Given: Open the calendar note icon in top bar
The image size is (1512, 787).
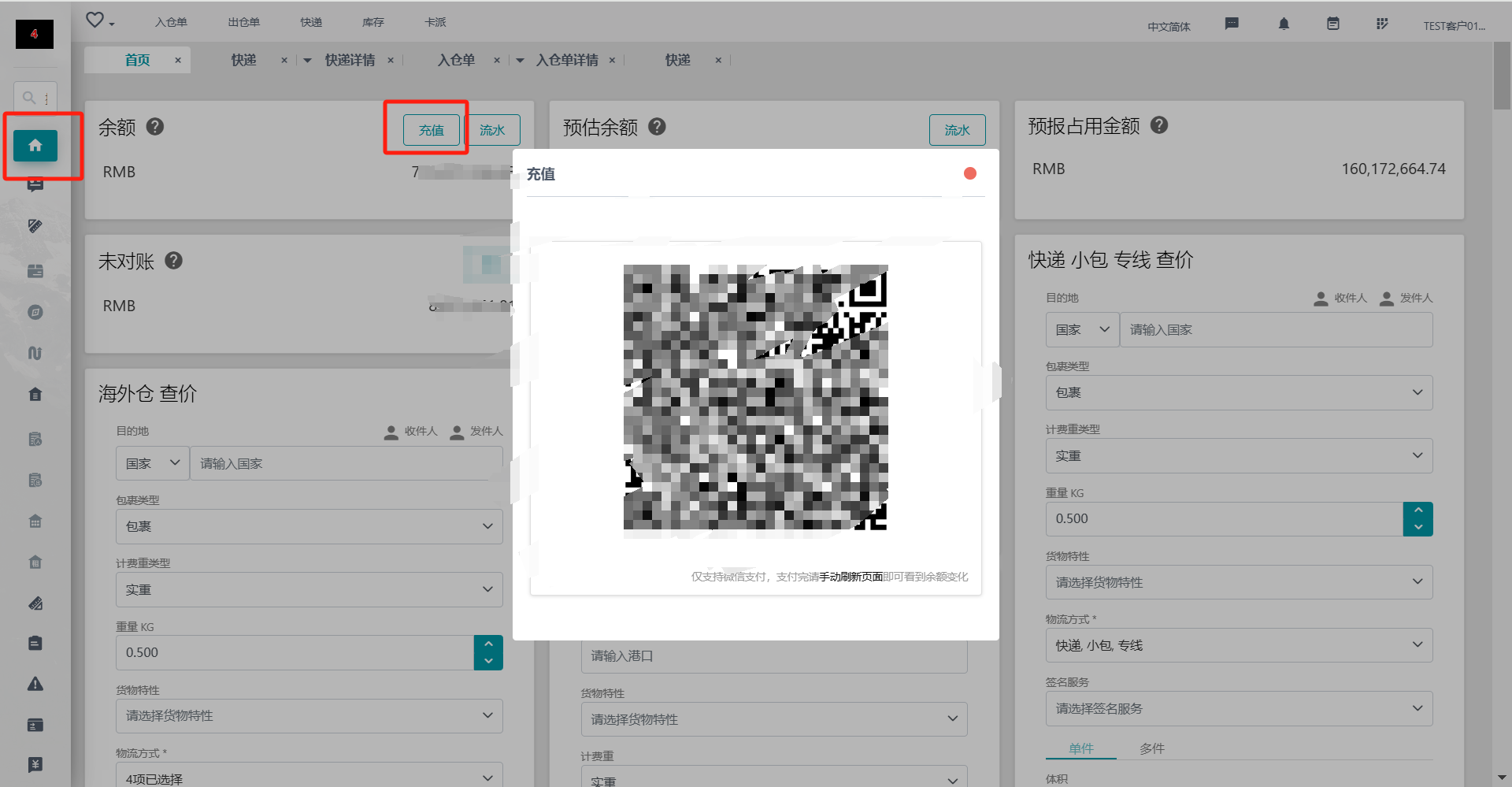Looking at the screenshot, I should coord(1333,24).
